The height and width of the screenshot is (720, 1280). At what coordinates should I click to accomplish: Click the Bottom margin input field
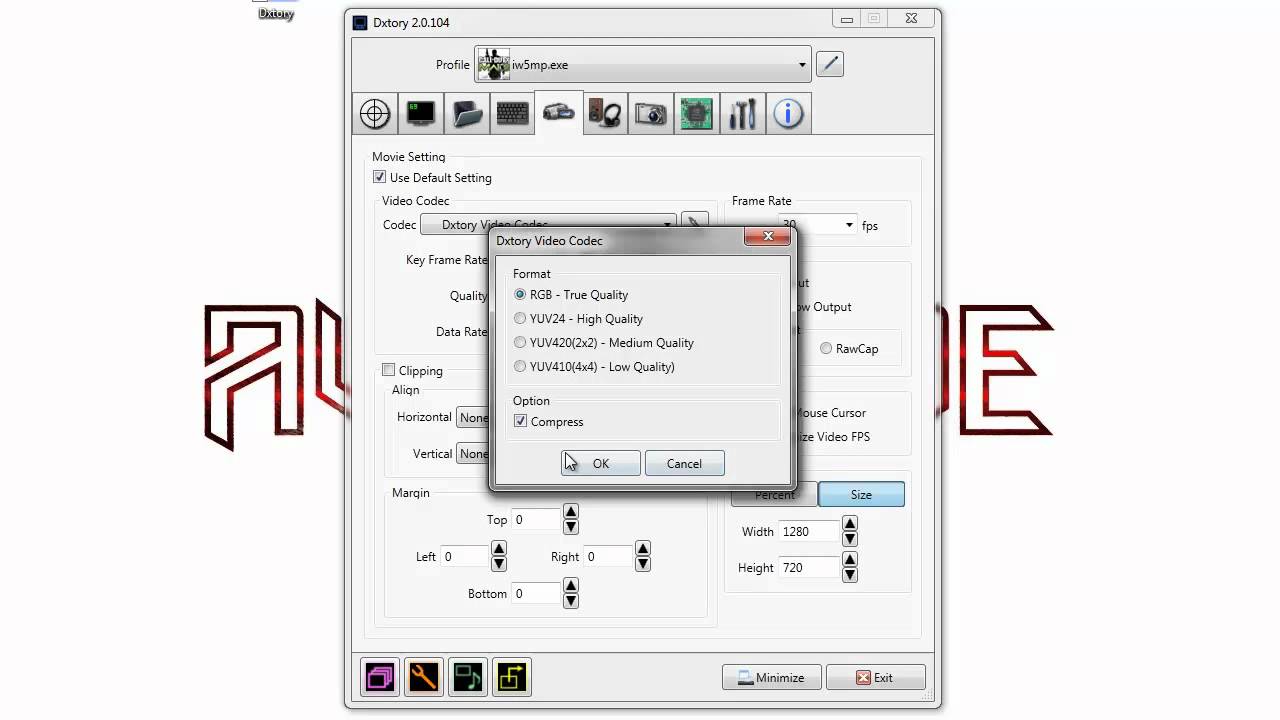tap(536, 594)
